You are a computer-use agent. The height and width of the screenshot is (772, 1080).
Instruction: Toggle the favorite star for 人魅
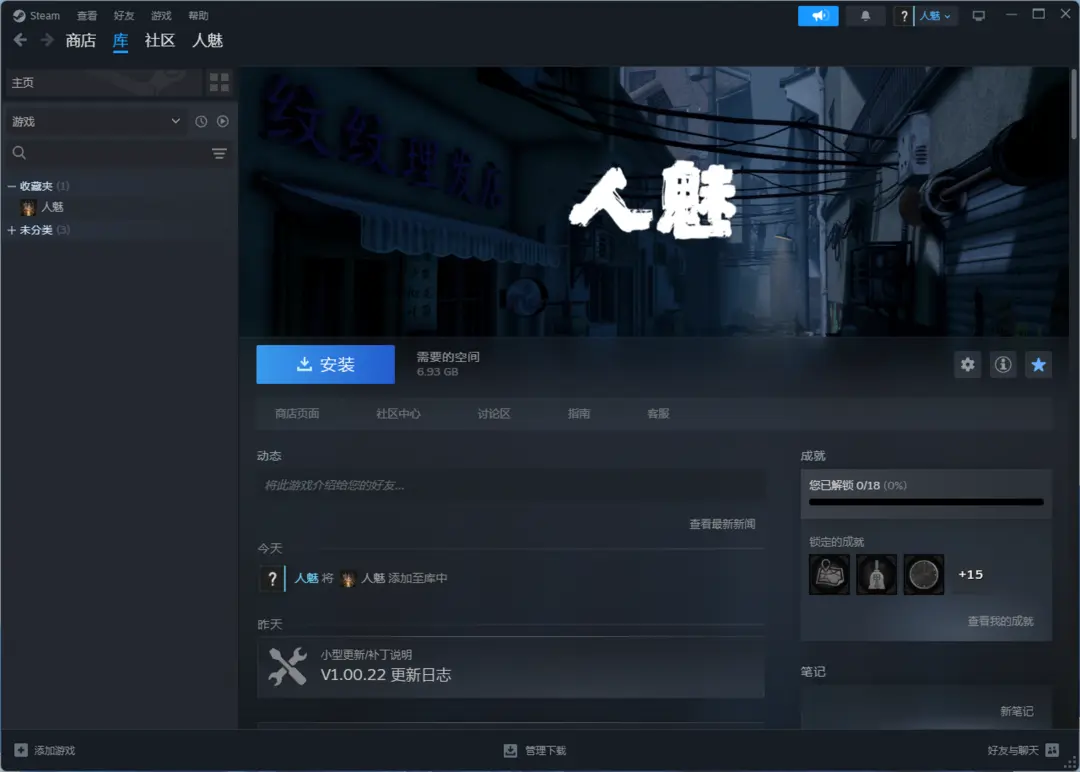point(1038,364)
